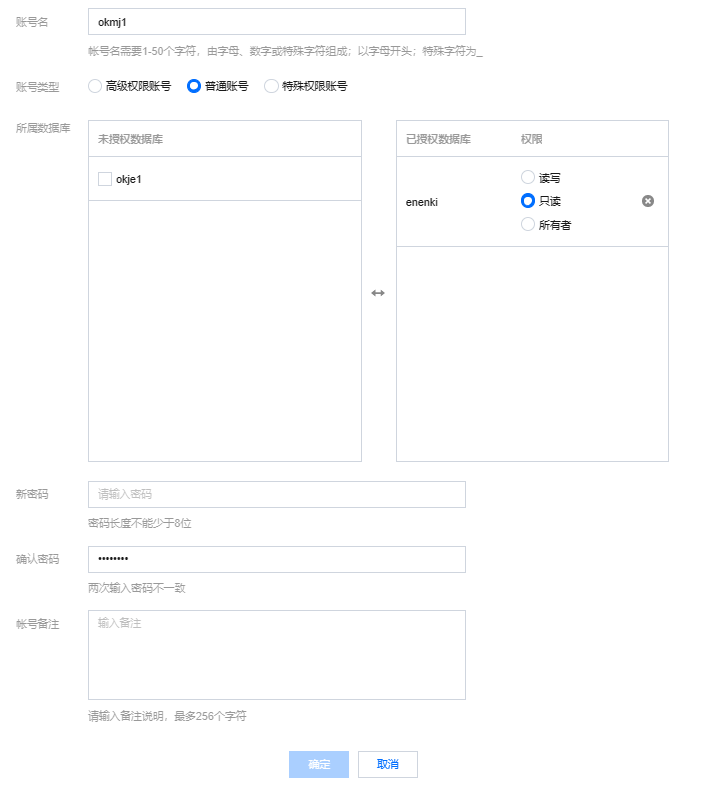This screenshot has height=785, width=707.
Task: Focus the 账号名 field containing okmj1
Action: click(277, 22)
